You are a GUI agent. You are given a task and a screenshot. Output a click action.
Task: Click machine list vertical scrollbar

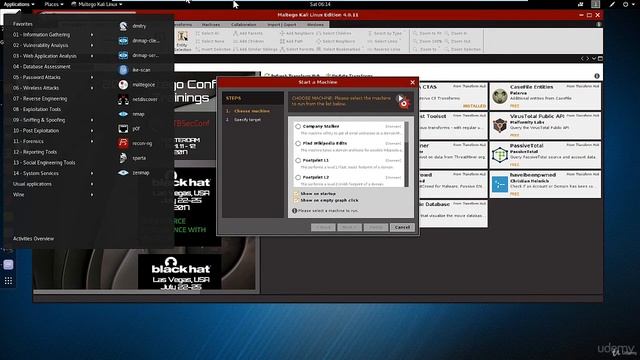pyautogui.click(x=407, y=154)
